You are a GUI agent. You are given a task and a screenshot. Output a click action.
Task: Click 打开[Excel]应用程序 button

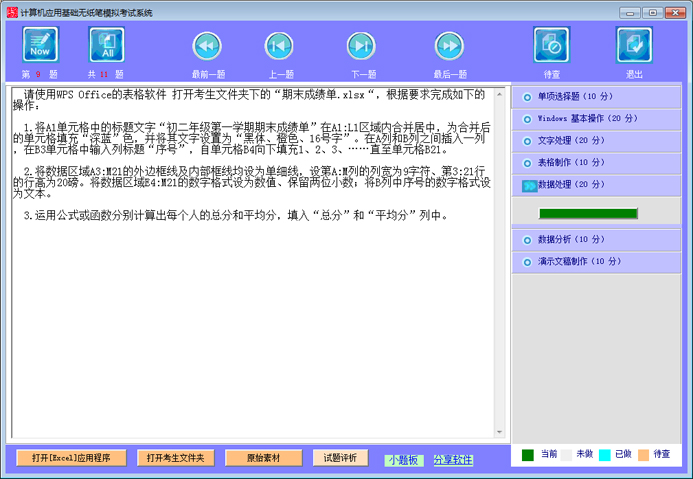point(71,458)
